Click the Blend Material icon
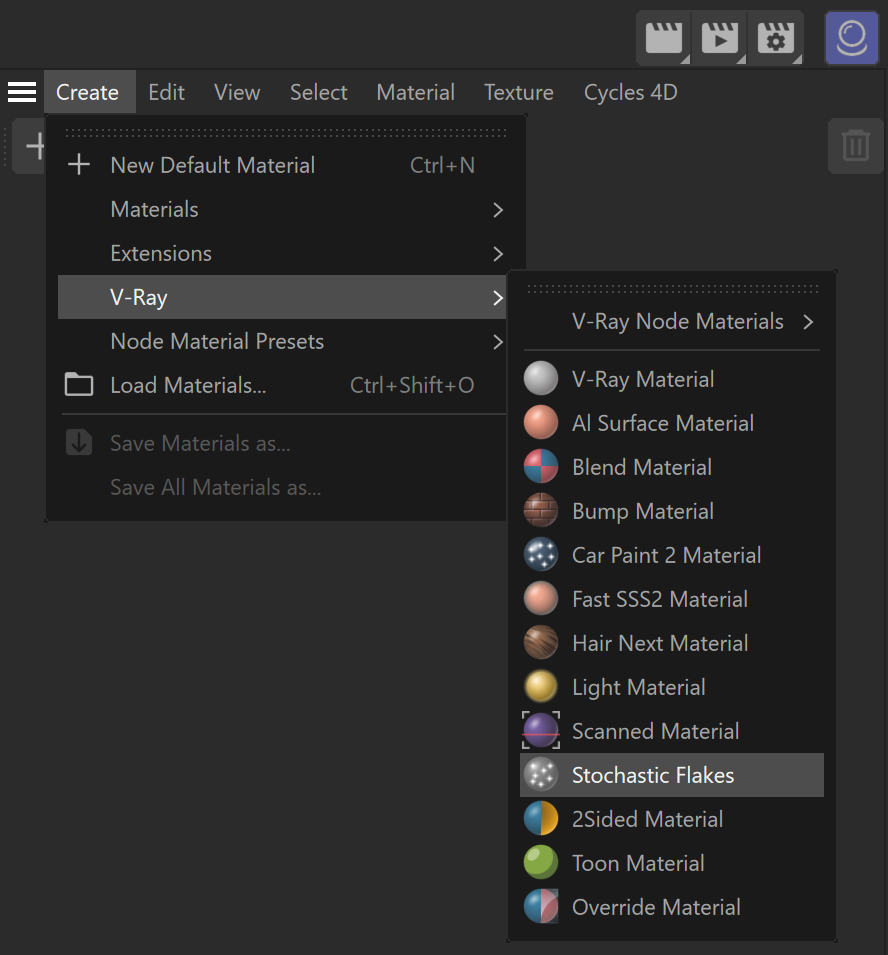888x955 pixels. (541, 467)
